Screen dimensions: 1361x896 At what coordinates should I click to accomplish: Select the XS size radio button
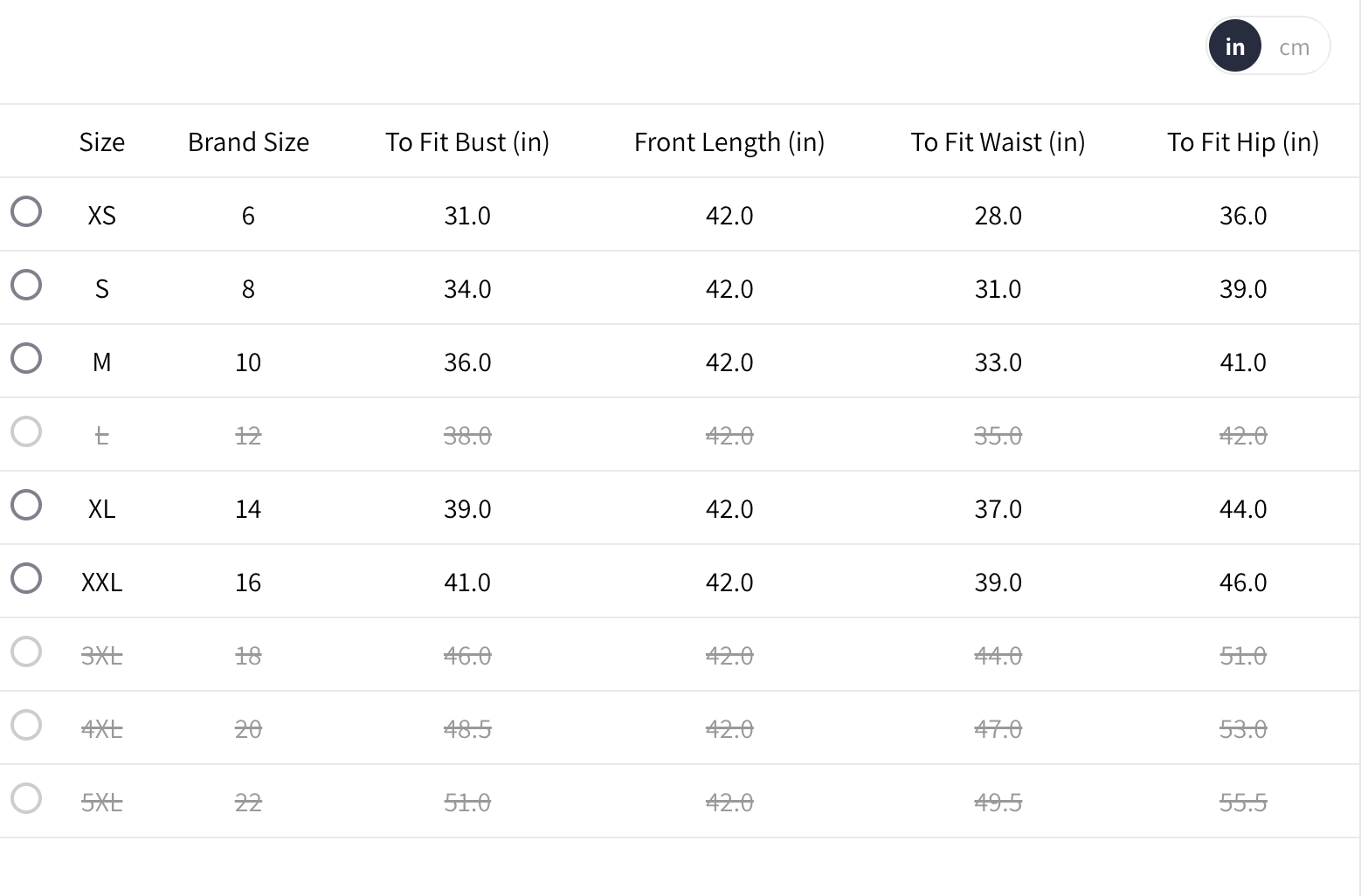click(x=26, y=211)
